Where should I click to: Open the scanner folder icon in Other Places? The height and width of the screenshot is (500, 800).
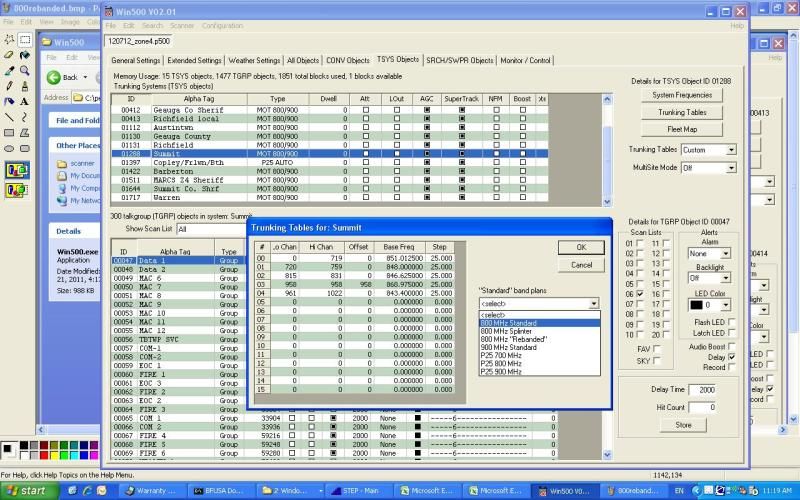tap(62, 164)
